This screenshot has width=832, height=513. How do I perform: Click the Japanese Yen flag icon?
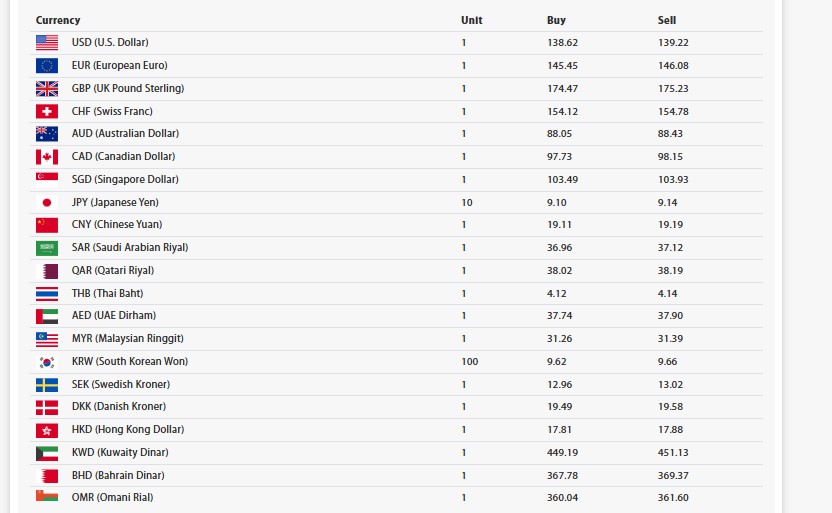(47, 202)
